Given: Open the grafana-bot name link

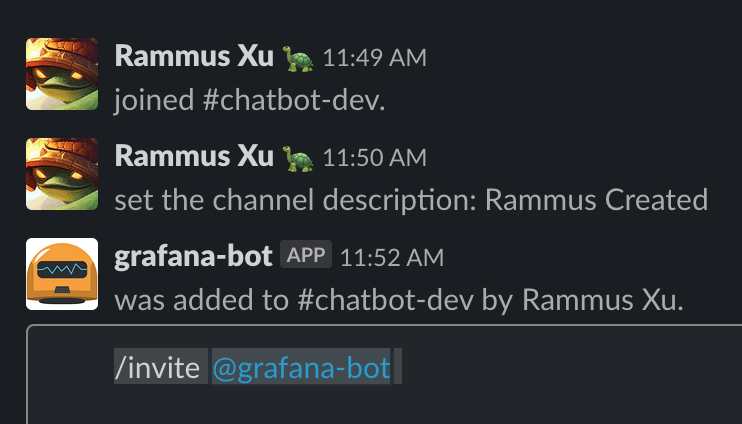Looking at the screenshot, I should point(193,256).
